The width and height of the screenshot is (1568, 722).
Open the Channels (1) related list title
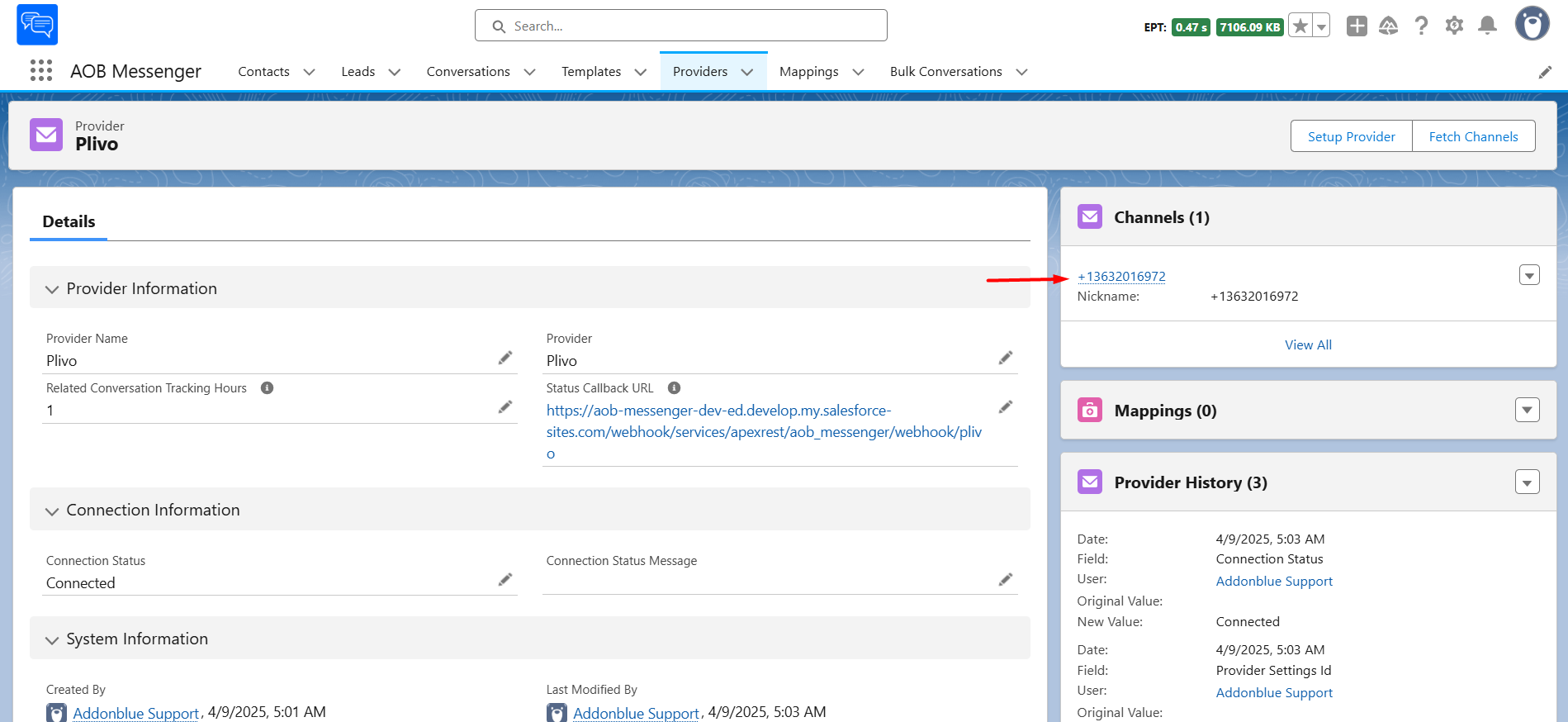tap(1162, 217)
